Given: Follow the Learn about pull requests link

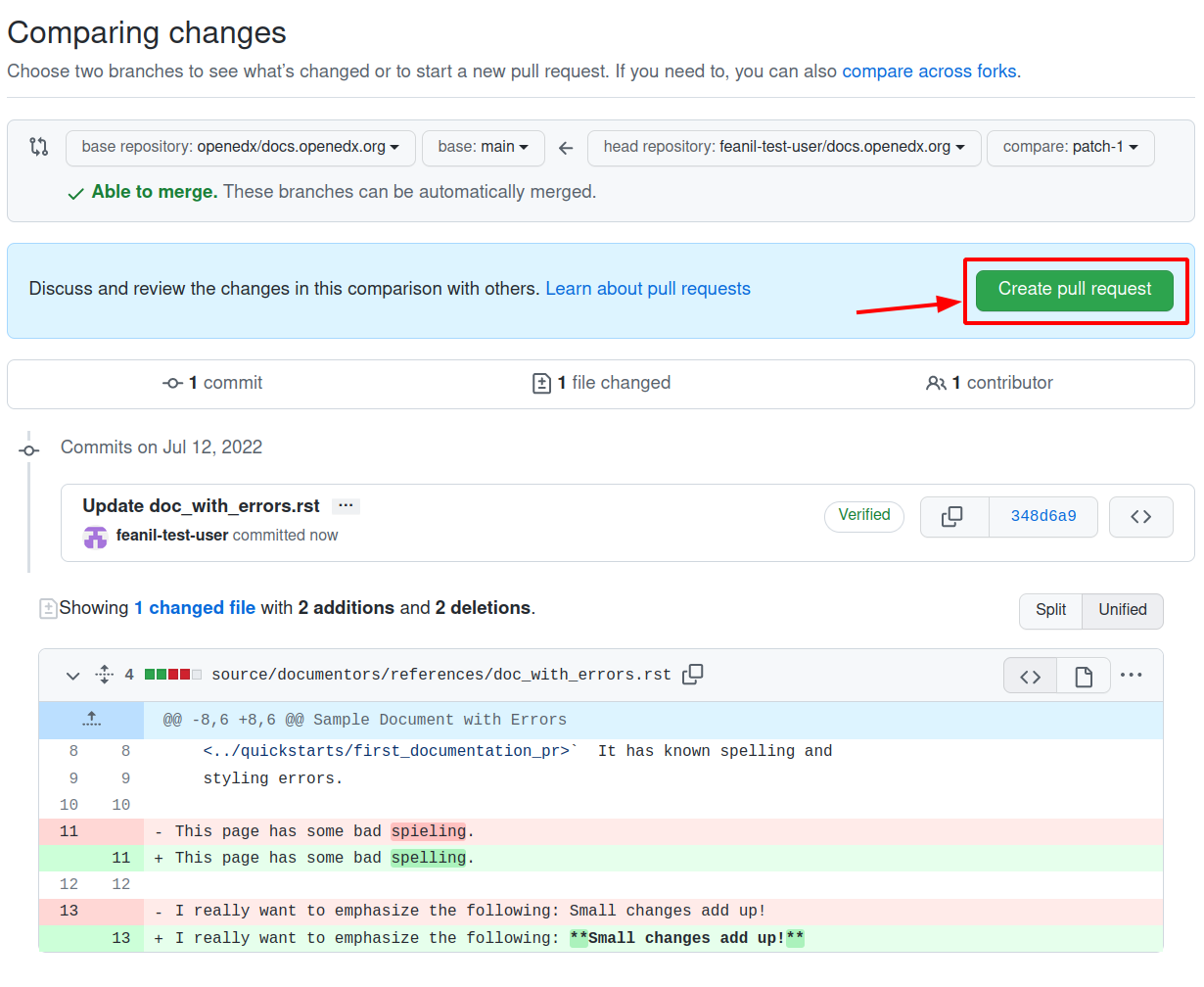Looking at the screenshot, I should coord(647,289).
